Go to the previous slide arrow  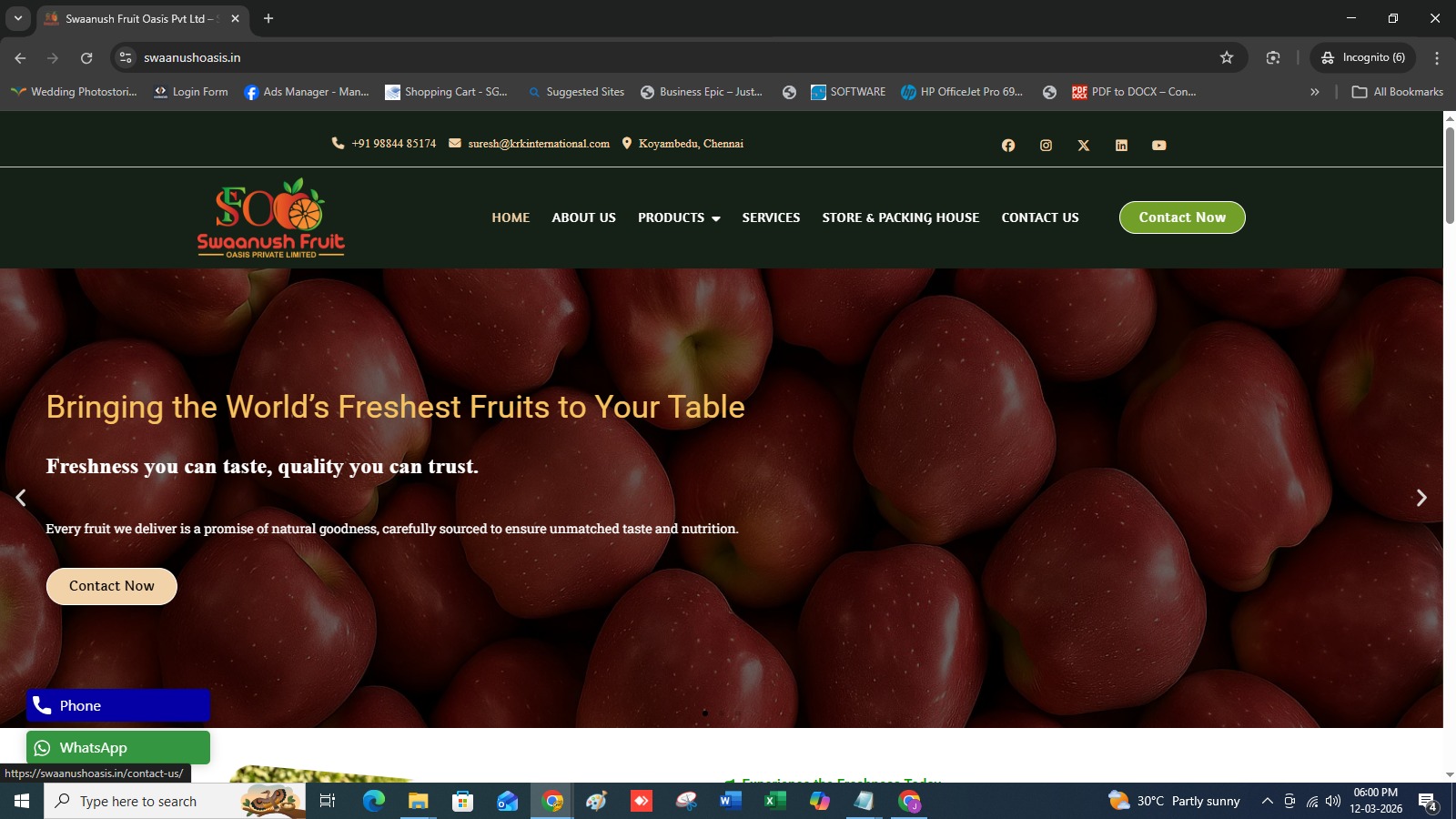[x=21, y=498]
